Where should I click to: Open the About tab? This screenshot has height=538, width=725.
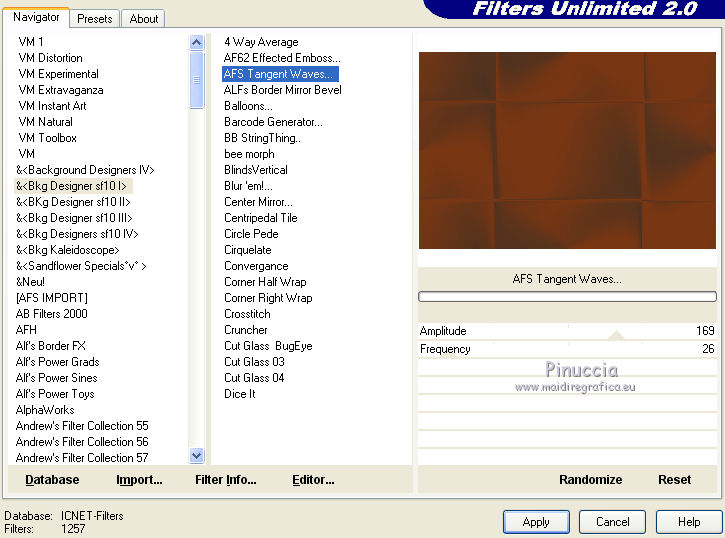click(x=144, y=19)
